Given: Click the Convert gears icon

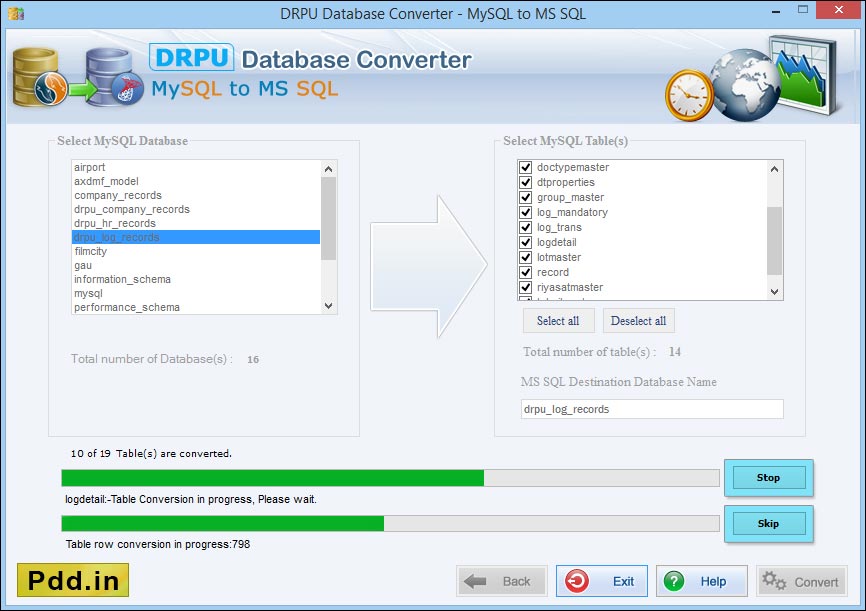Looking at the screenshot, I should pos(774,581).
